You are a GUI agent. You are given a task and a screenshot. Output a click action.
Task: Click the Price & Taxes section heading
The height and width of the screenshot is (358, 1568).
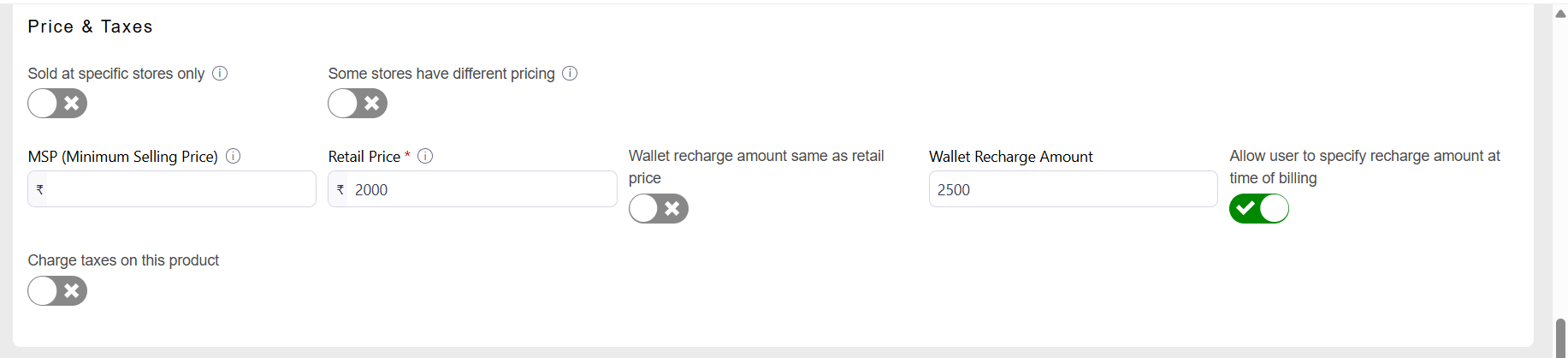click(x=90, y=27)
